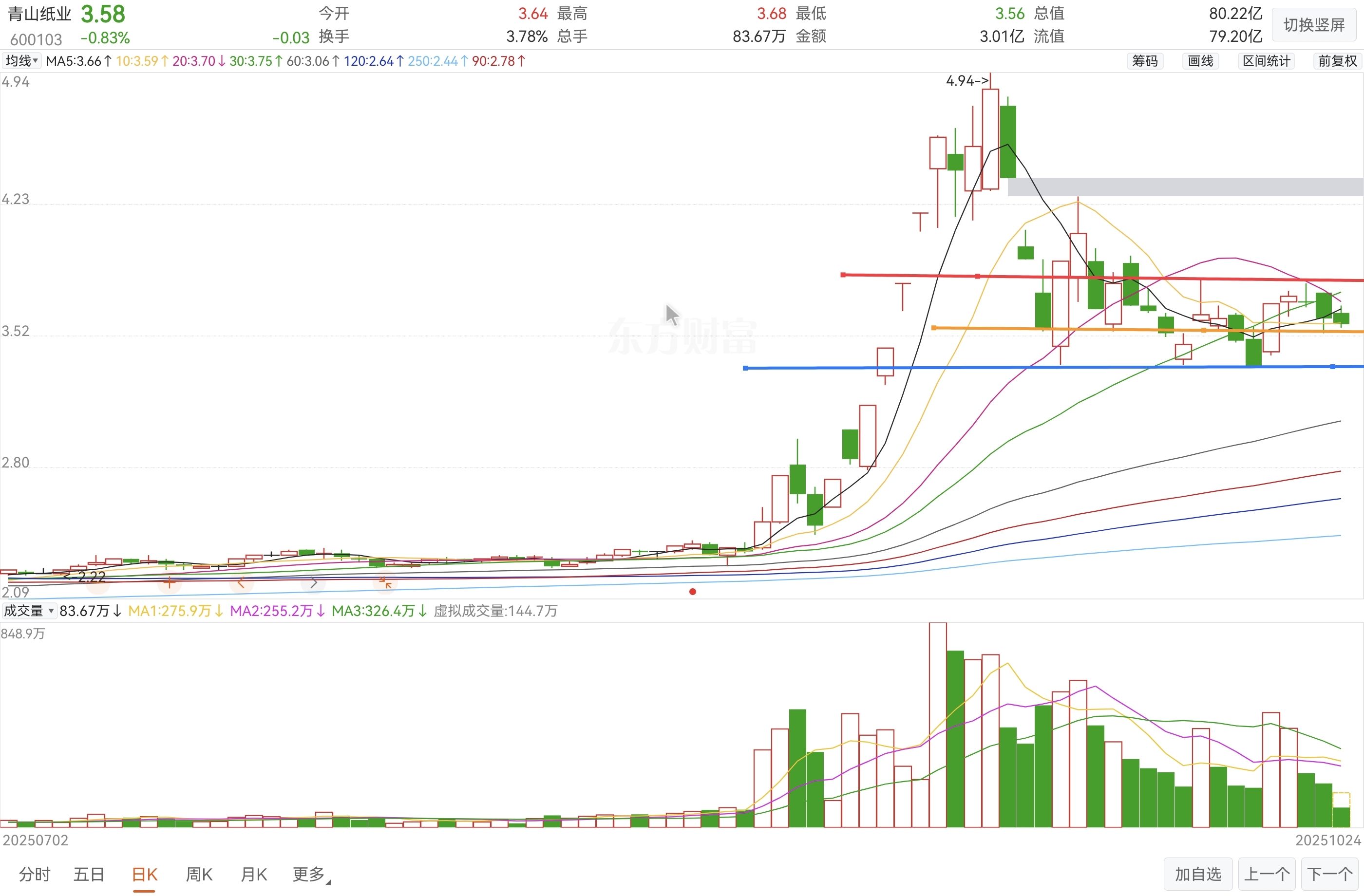Click the 区间统计 button
The width and height of the screenshot is (1364, 896).
pos(1266,61)
